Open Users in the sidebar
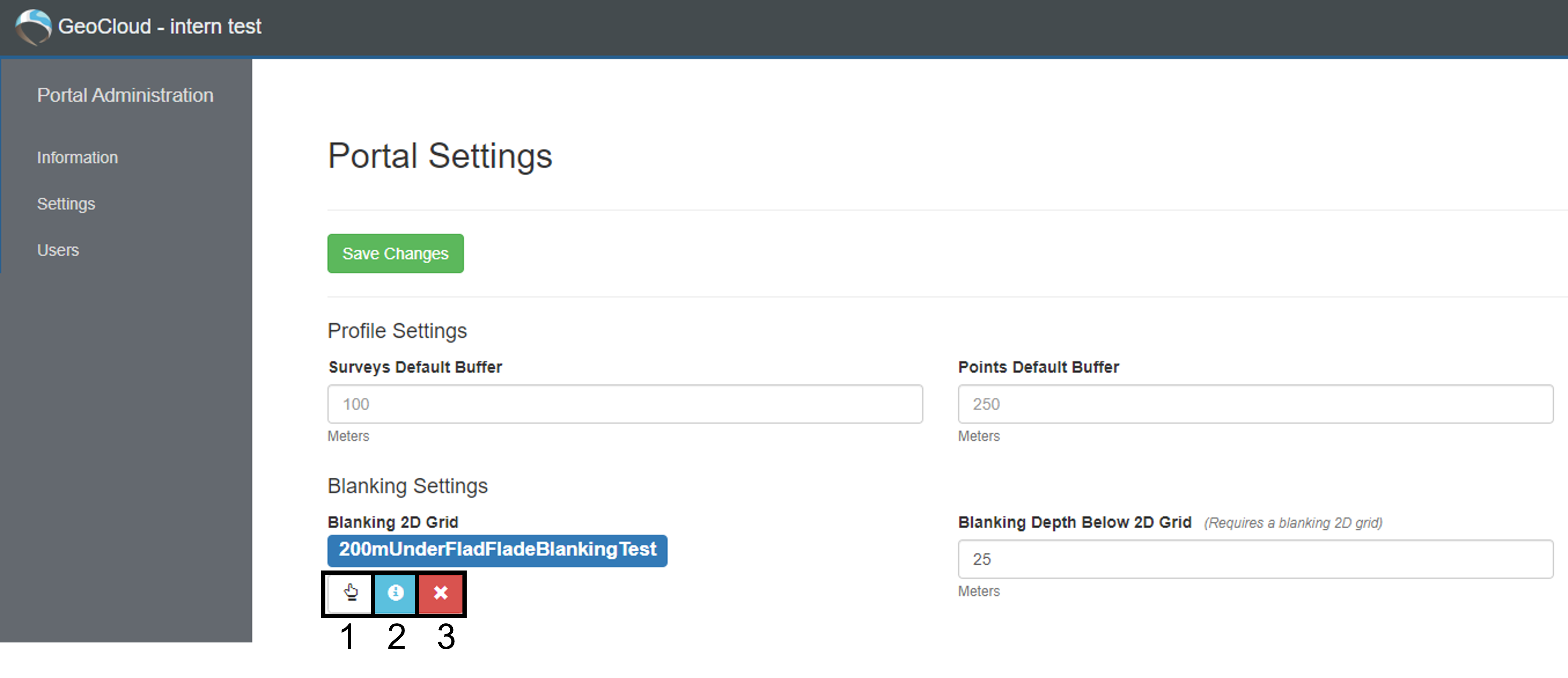This screenshot has height=678, width=1568. 58,250
